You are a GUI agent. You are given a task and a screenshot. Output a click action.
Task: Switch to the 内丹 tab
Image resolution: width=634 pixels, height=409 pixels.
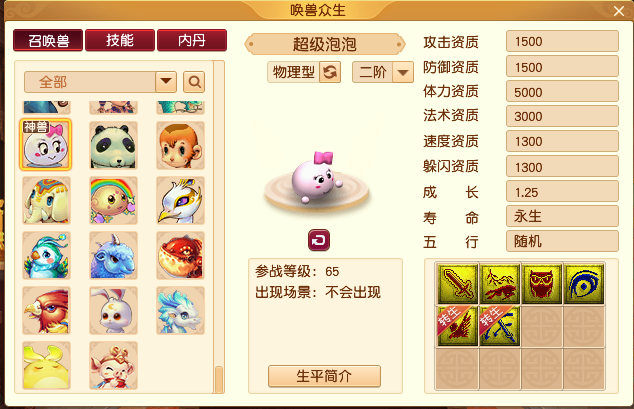pyautogui.click(x=192, y=40)
